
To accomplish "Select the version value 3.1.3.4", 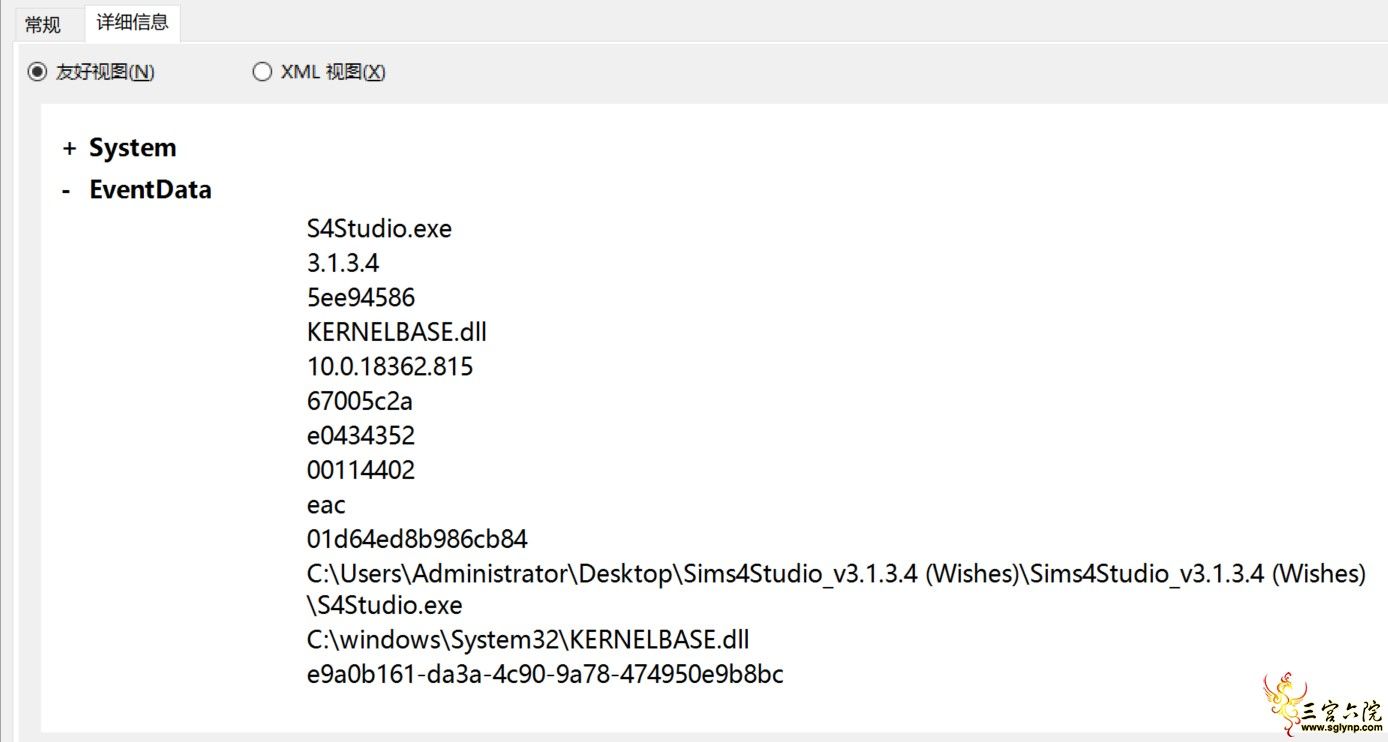I will pyautogui.click(x=343, y=264).
